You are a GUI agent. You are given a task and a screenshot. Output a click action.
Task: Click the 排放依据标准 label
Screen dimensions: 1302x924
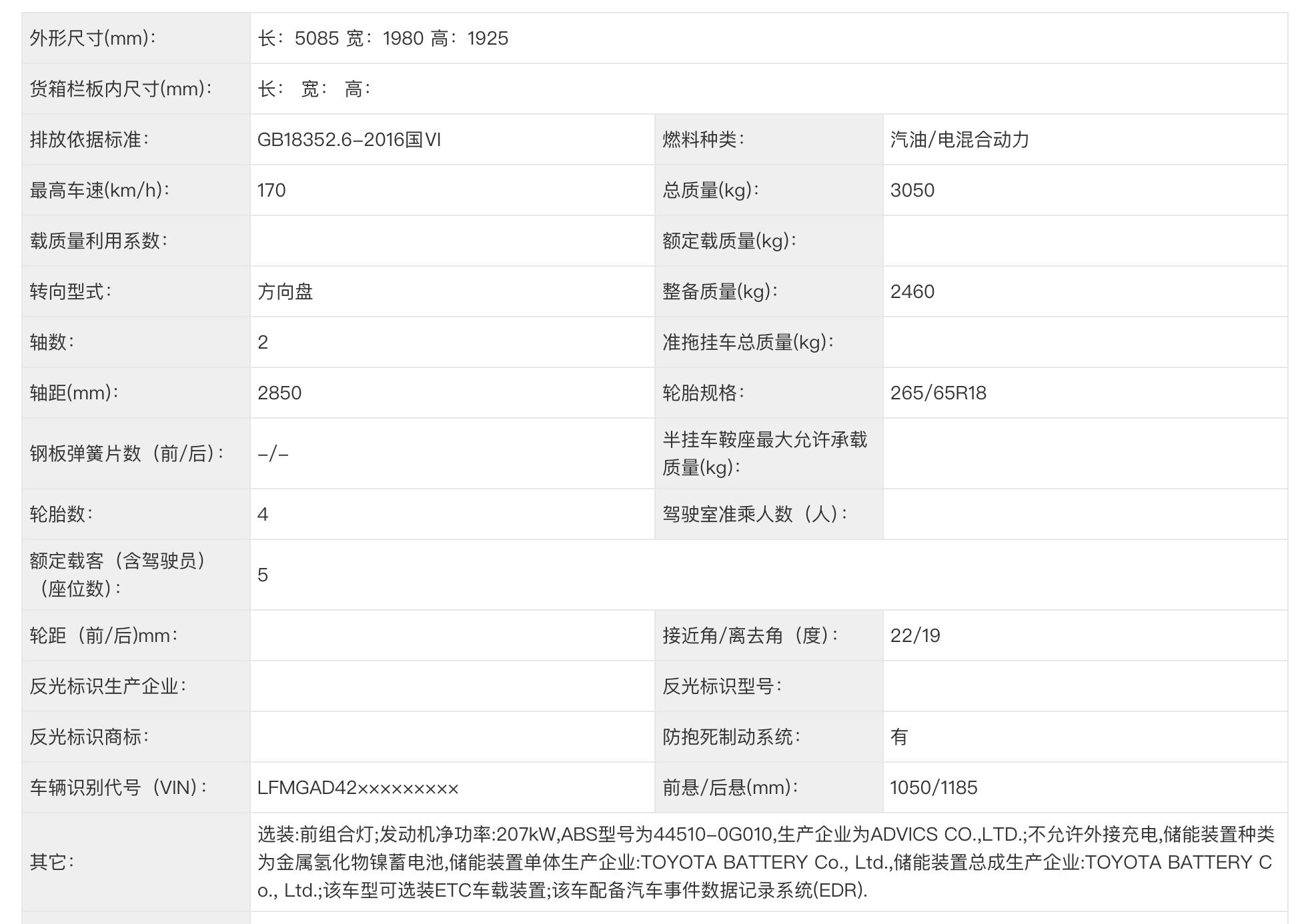click(x=89, y=139)
